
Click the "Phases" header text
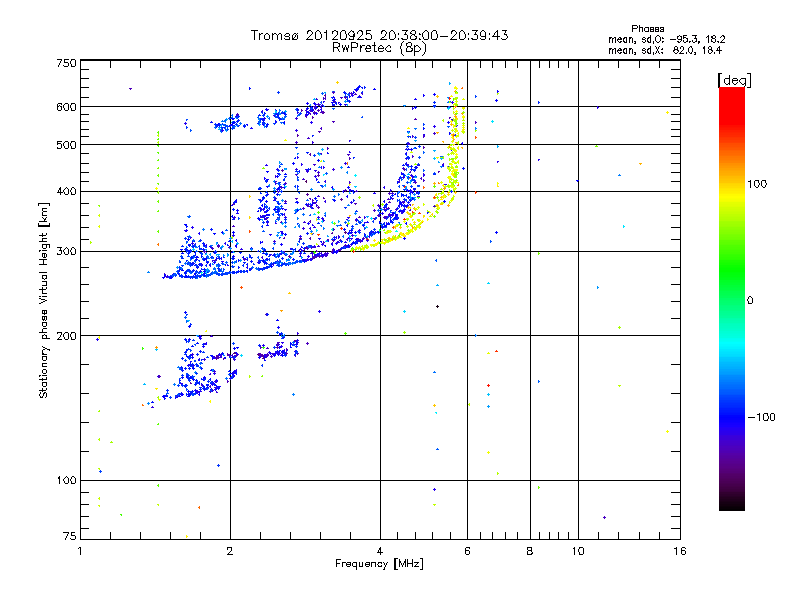647,29
